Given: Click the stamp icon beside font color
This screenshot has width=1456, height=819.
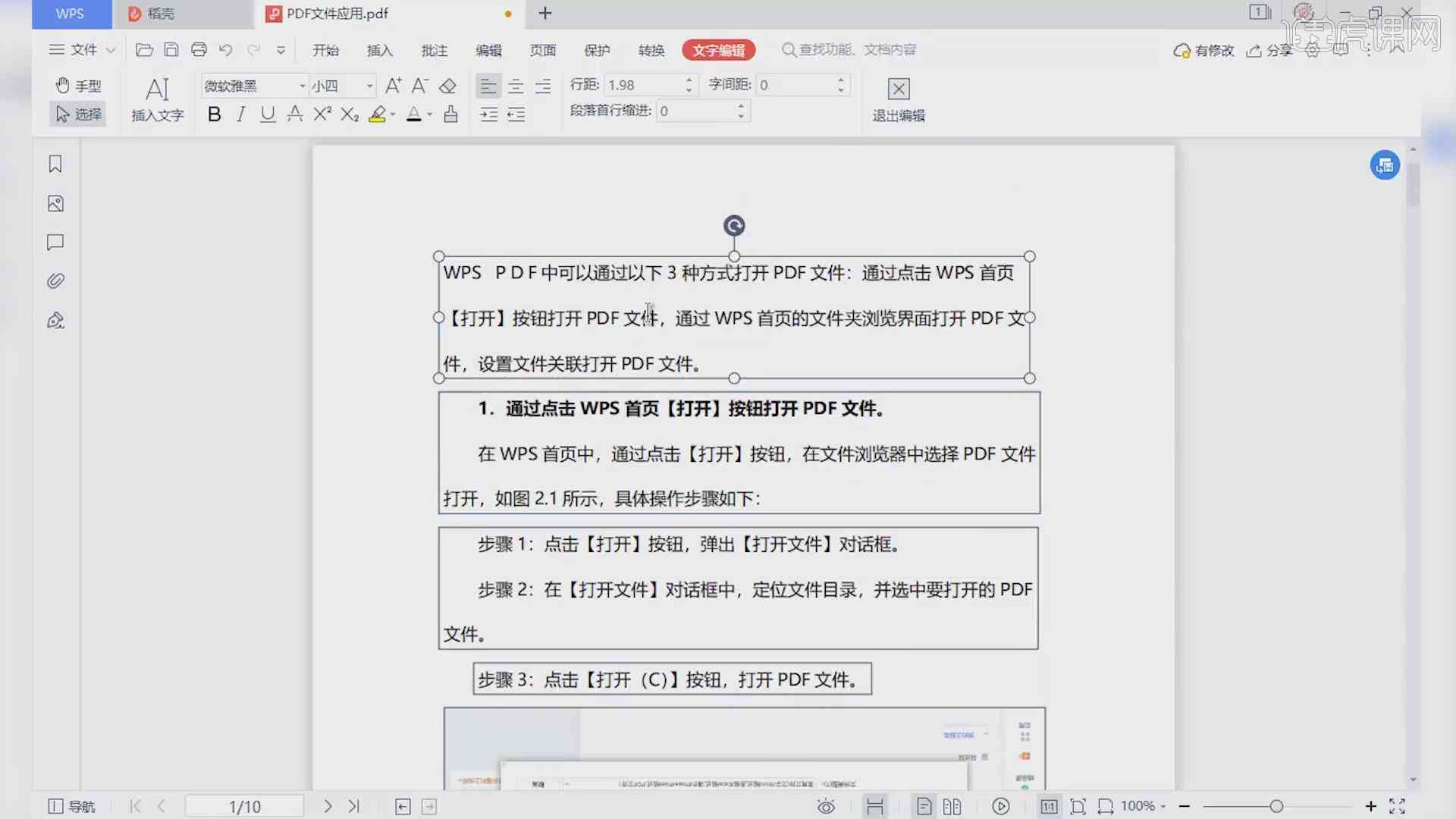Looking at the screenshot, I should (450, 114).
